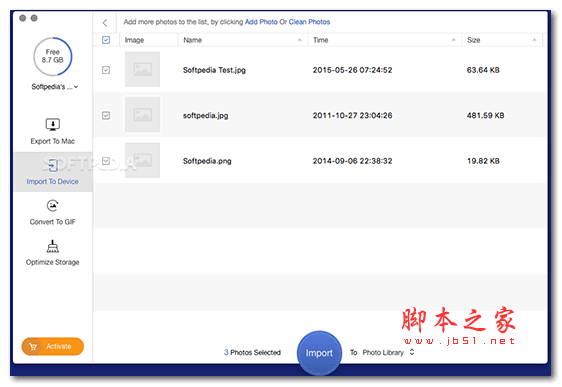Select the Import To Device icon

[x=53, y=166]
